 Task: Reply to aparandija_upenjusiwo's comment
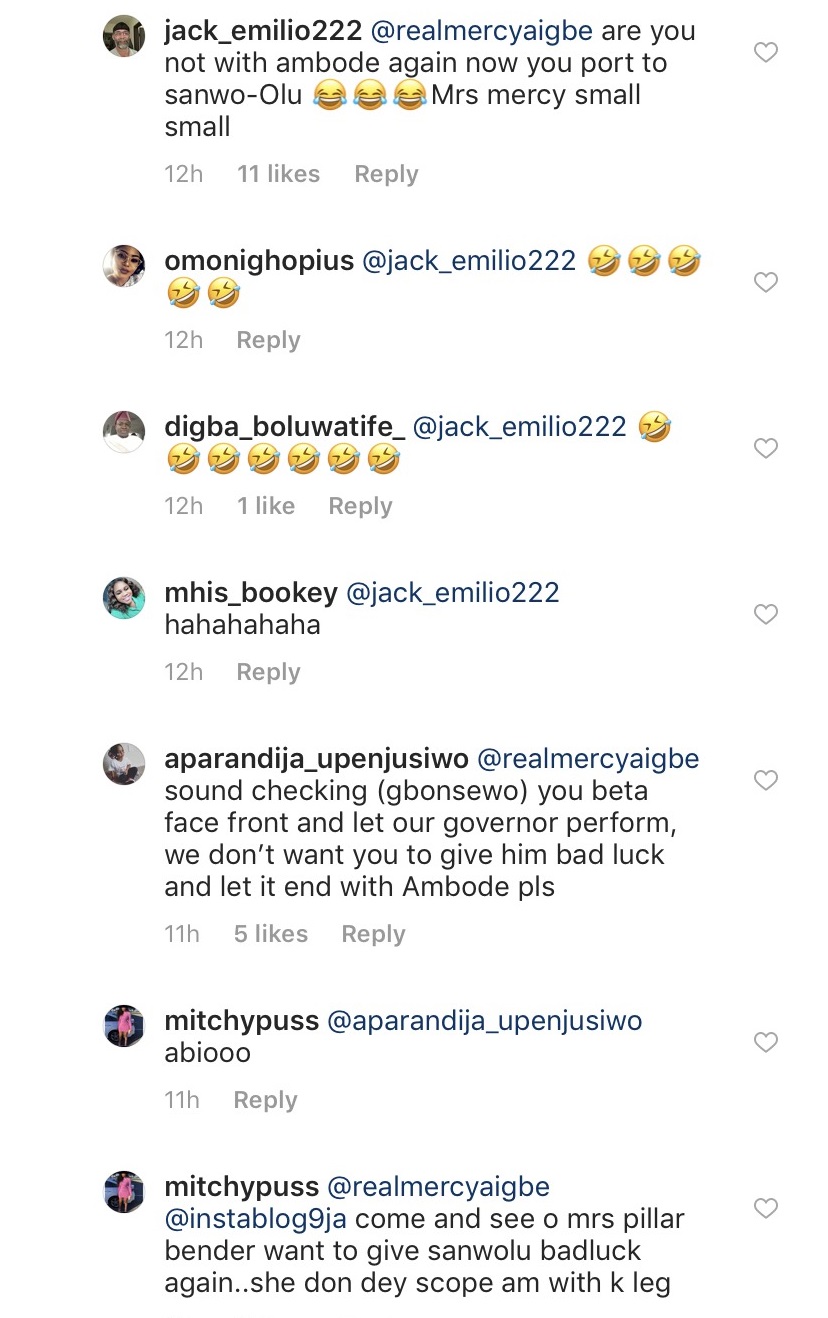tap(373, 934)
